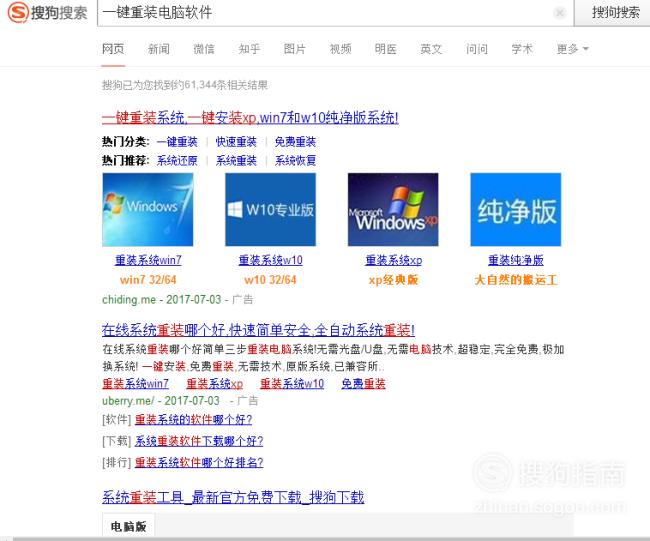
Task: Open the 一键重装系统 ad title link
Action: [x=250, y=118]
